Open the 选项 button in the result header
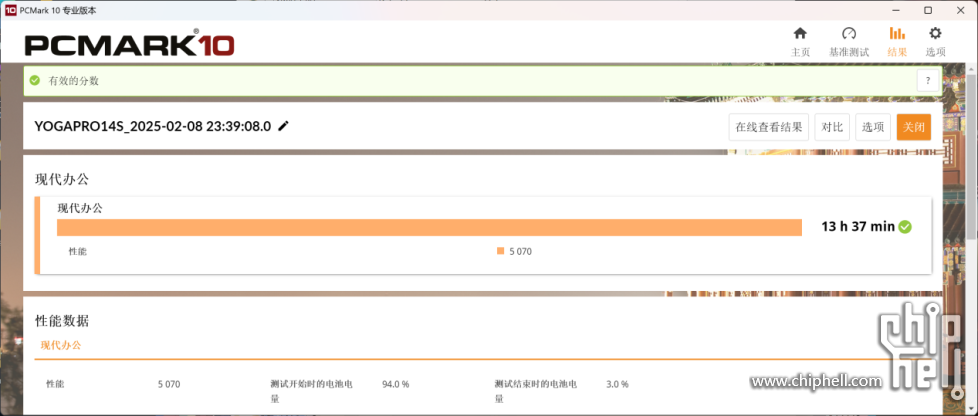 click(x=873, y=127)
